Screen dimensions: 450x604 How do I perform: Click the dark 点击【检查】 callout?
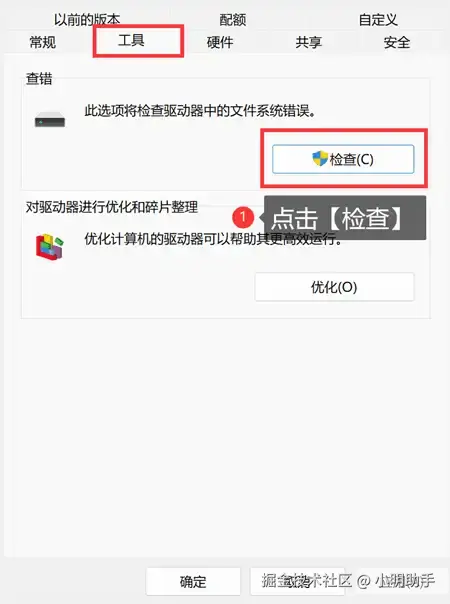[x=345, y=218]
